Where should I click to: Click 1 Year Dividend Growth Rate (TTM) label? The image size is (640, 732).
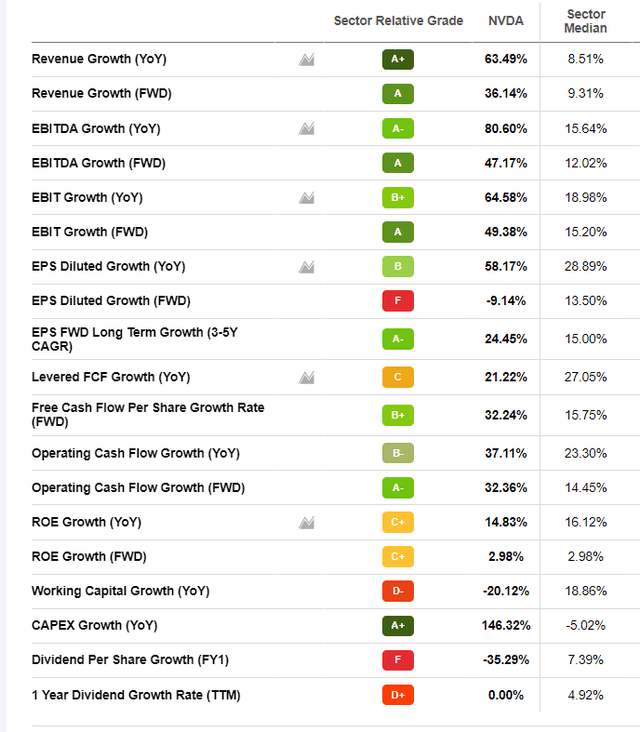[136, 694]
